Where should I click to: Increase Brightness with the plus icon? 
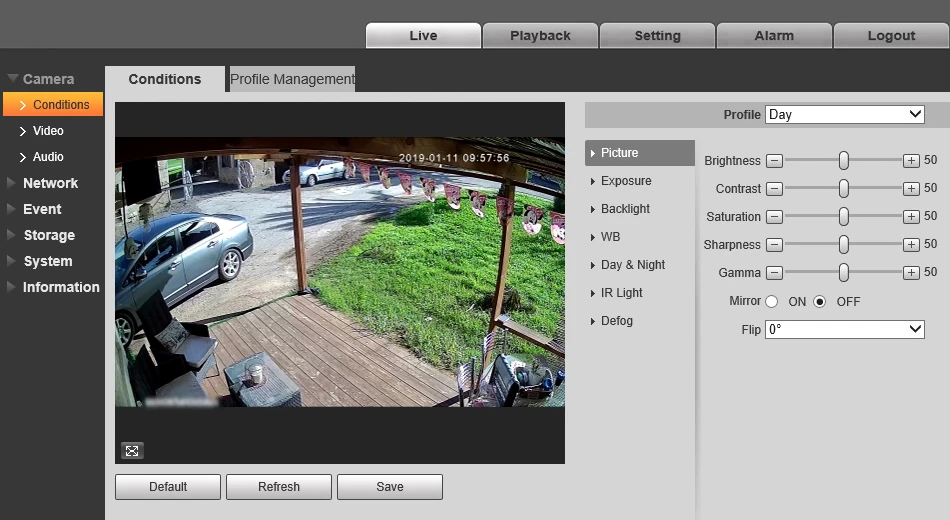tap(911, 161)
